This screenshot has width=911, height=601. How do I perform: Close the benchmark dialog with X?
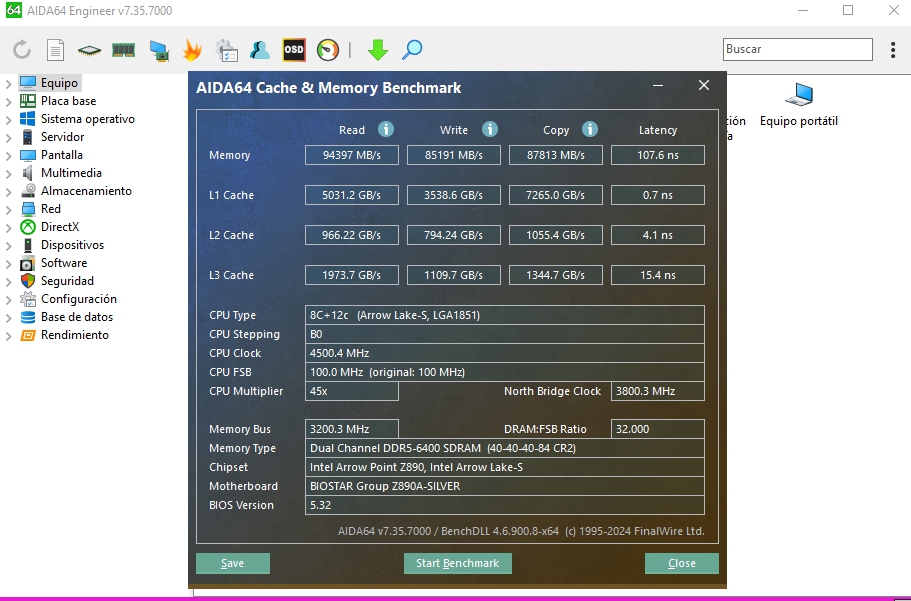coord(704,85)
